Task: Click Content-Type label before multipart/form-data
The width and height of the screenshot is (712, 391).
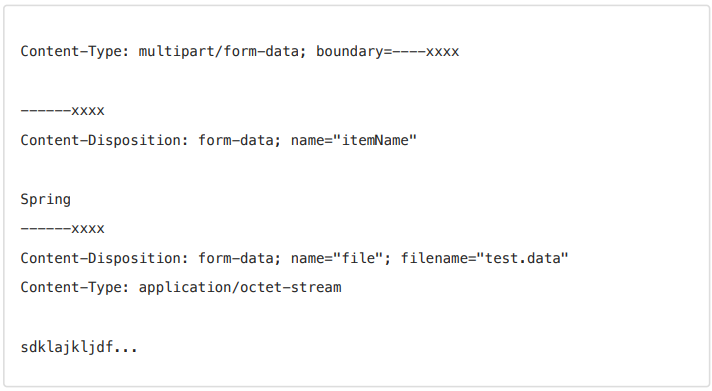Action: point(75,52)
